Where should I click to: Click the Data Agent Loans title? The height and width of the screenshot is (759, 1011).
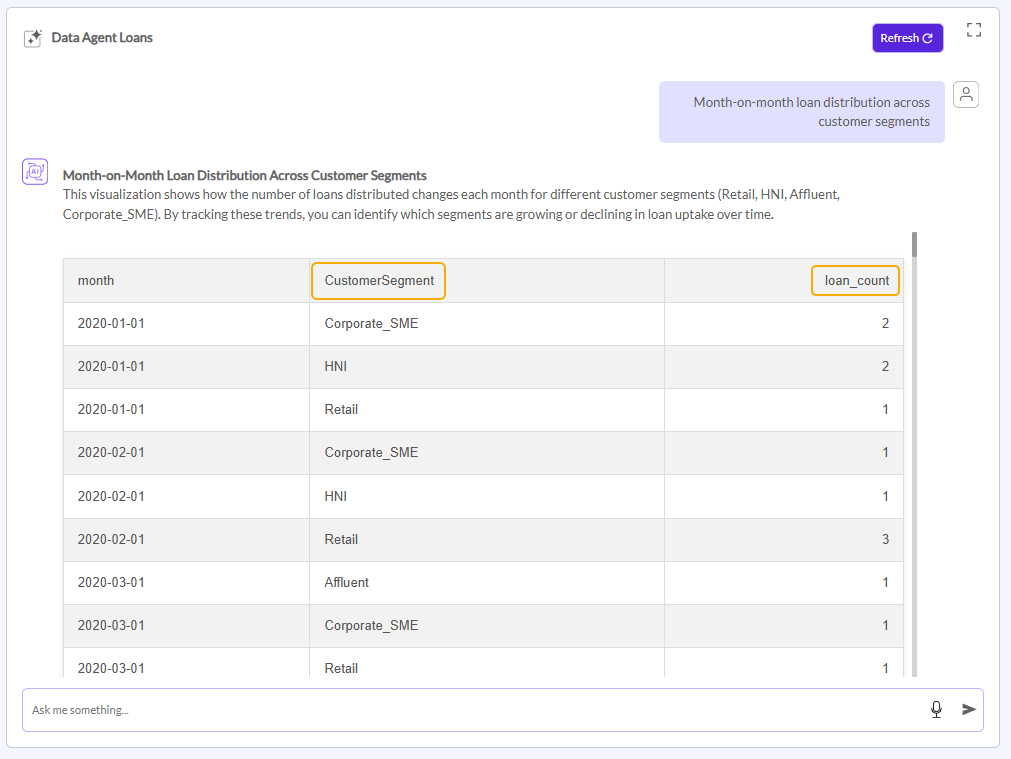tap(102, 38)
